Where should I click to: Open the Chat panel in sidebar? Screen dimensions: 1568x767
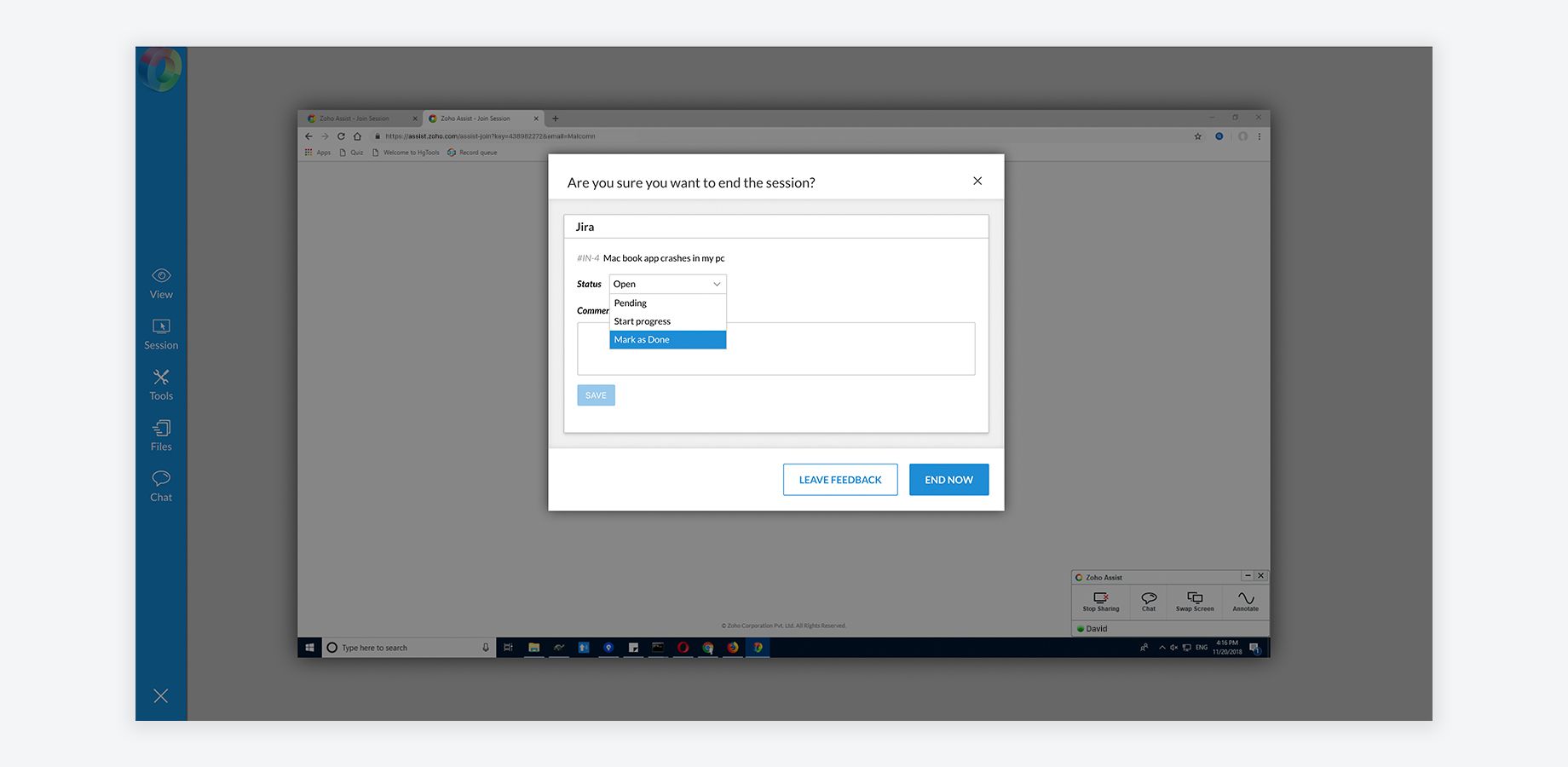click(161, 487)
